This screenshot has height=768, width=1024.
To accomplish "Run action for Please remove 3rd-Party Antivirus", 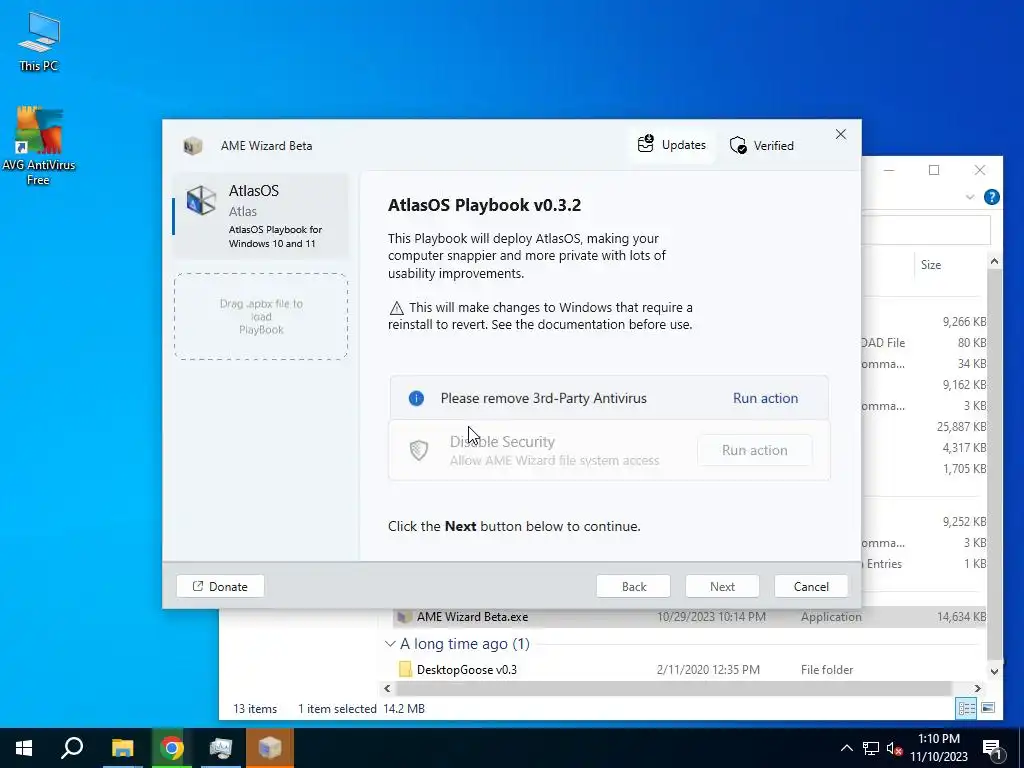I will click(765, 398).
